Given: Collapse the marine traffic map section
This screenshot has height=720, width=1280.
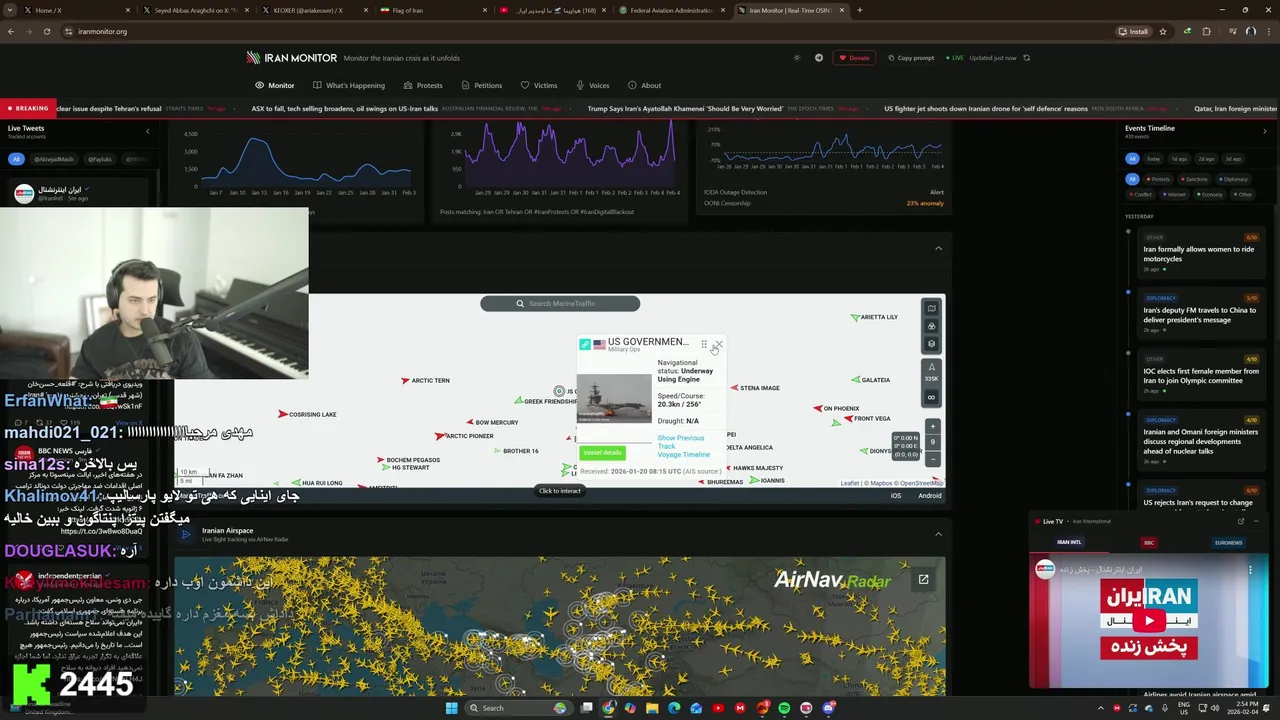Looking at the screenshot, I should (x=938, y=248).
